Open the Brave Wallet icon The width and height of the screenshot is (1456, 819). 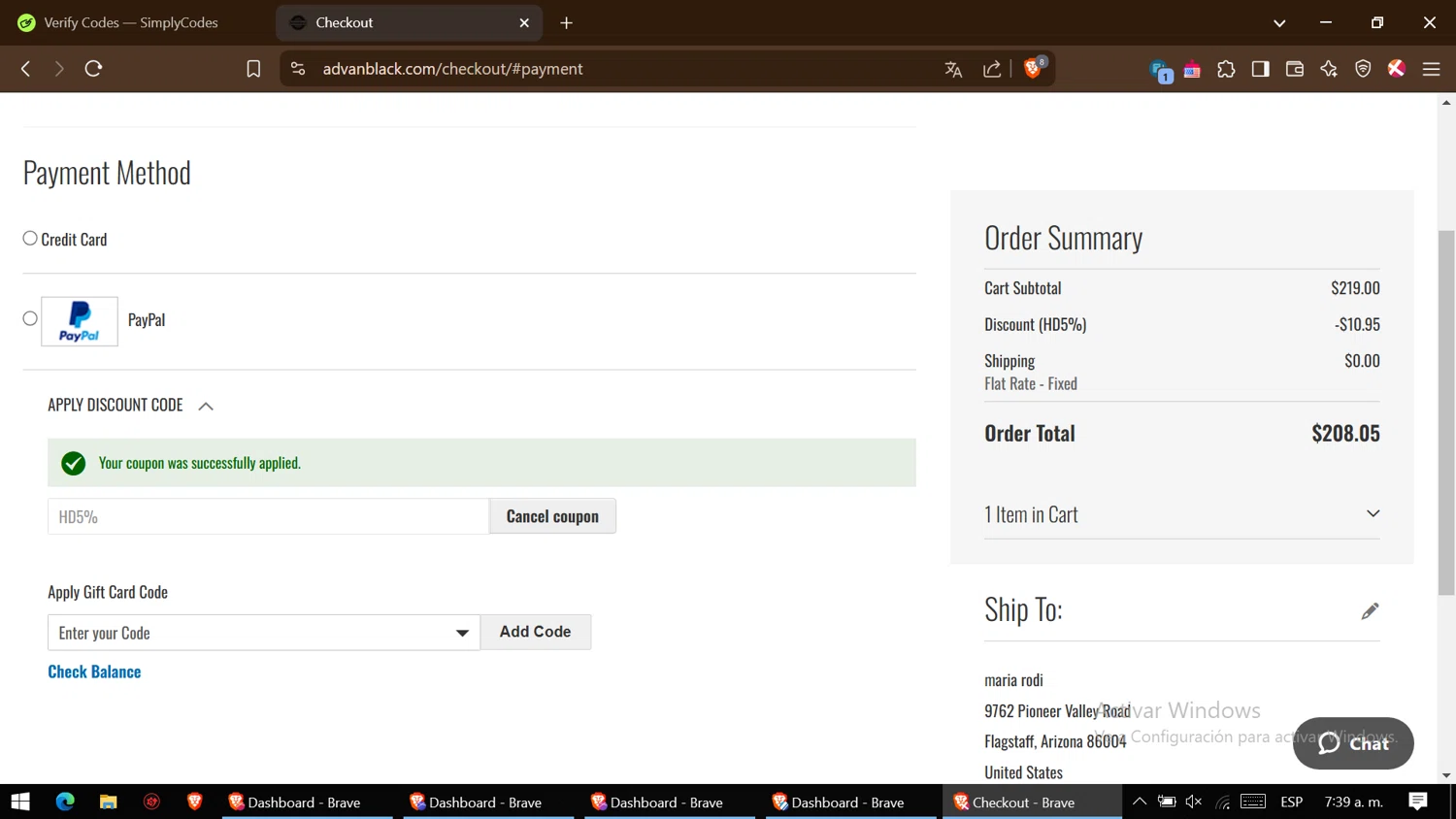1294,69
